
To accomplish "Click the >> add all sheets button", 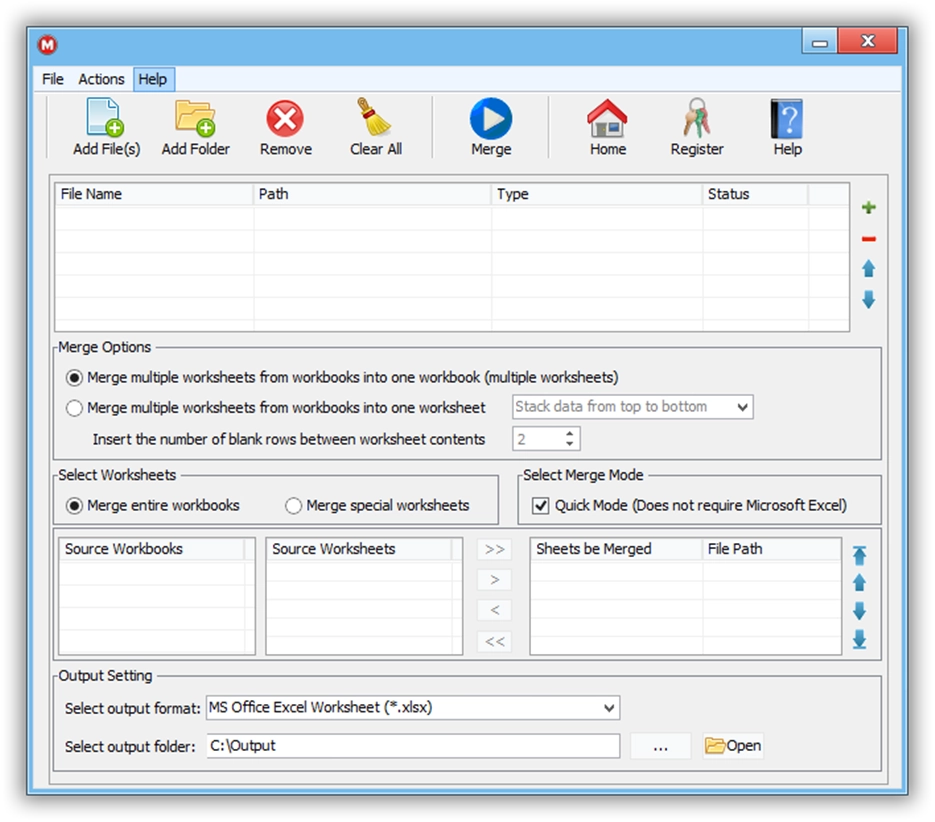I will (x=494, y=549).
